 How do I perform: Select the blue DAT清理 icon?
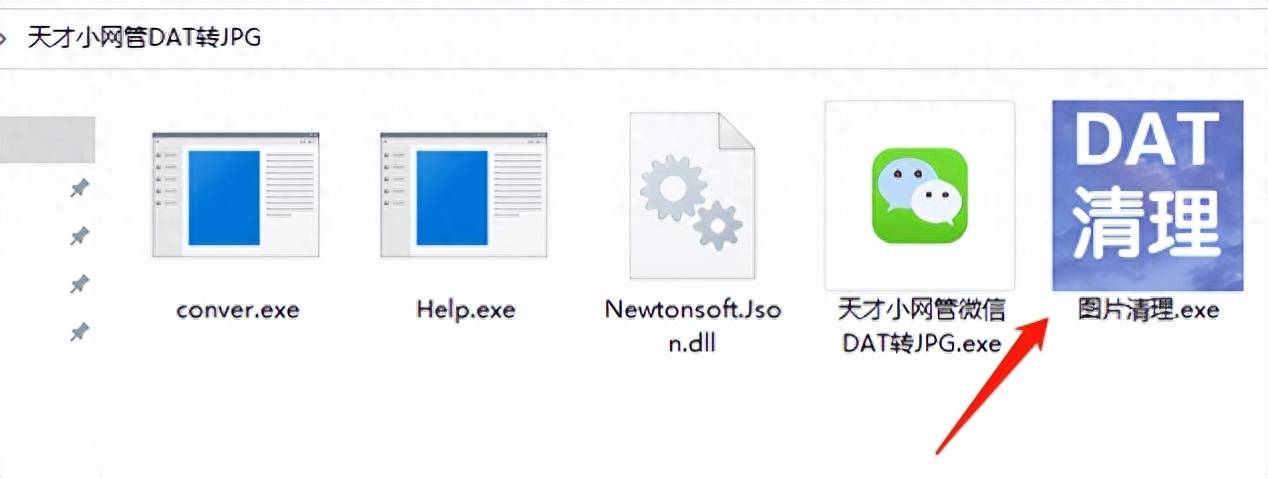pos(1147,195)
